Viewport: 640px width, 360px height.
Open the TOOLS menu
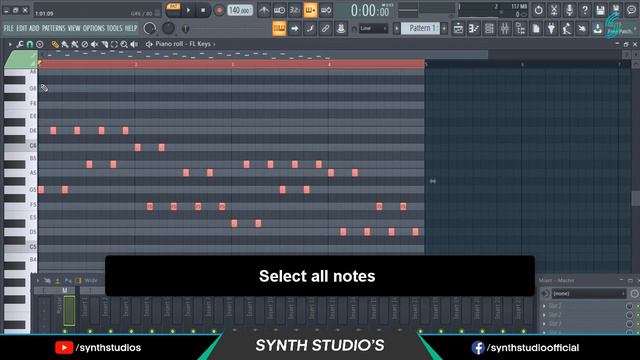click(114, 28)
